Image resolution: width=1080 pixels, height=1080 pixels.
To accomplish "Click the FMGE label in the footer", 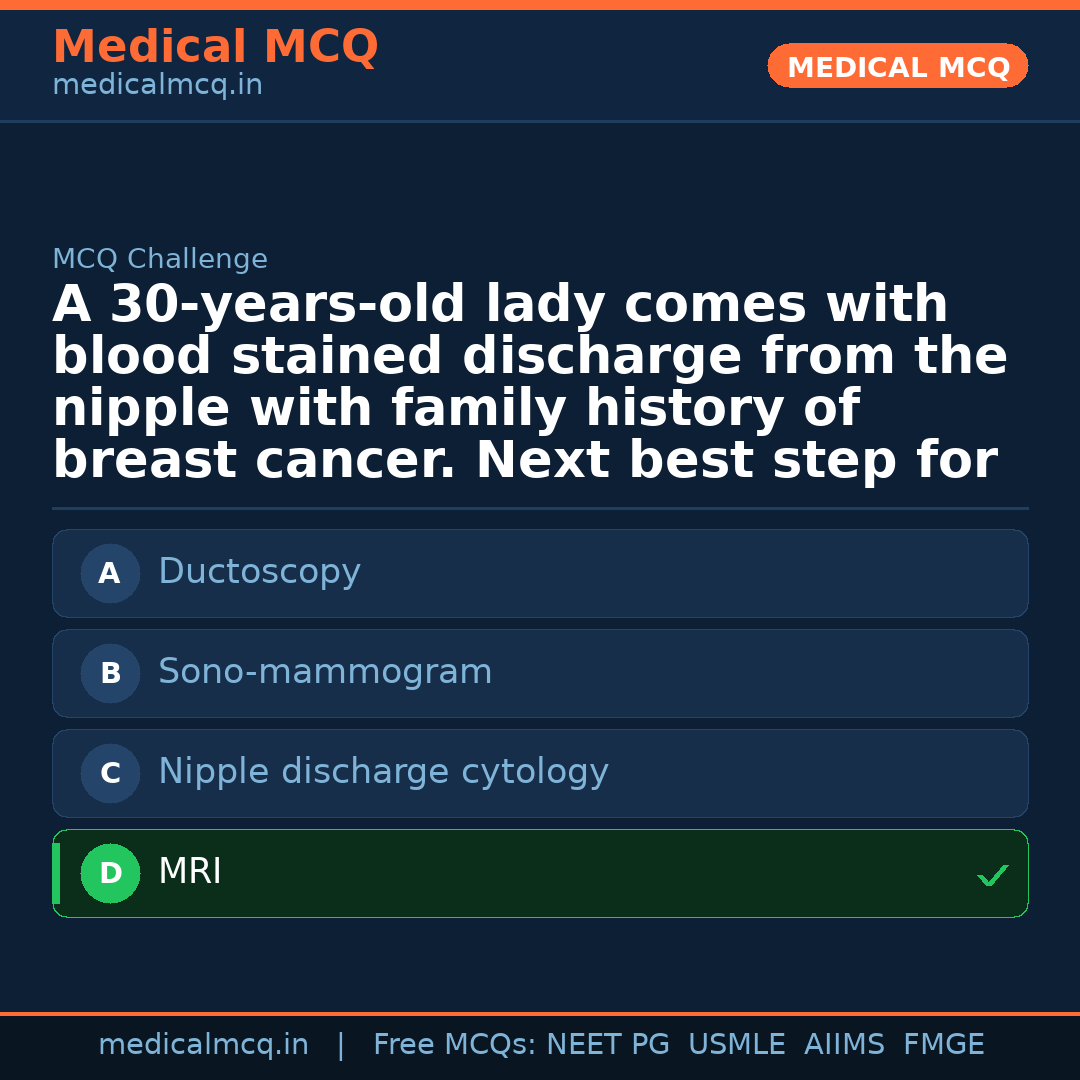I will 943,1043.
